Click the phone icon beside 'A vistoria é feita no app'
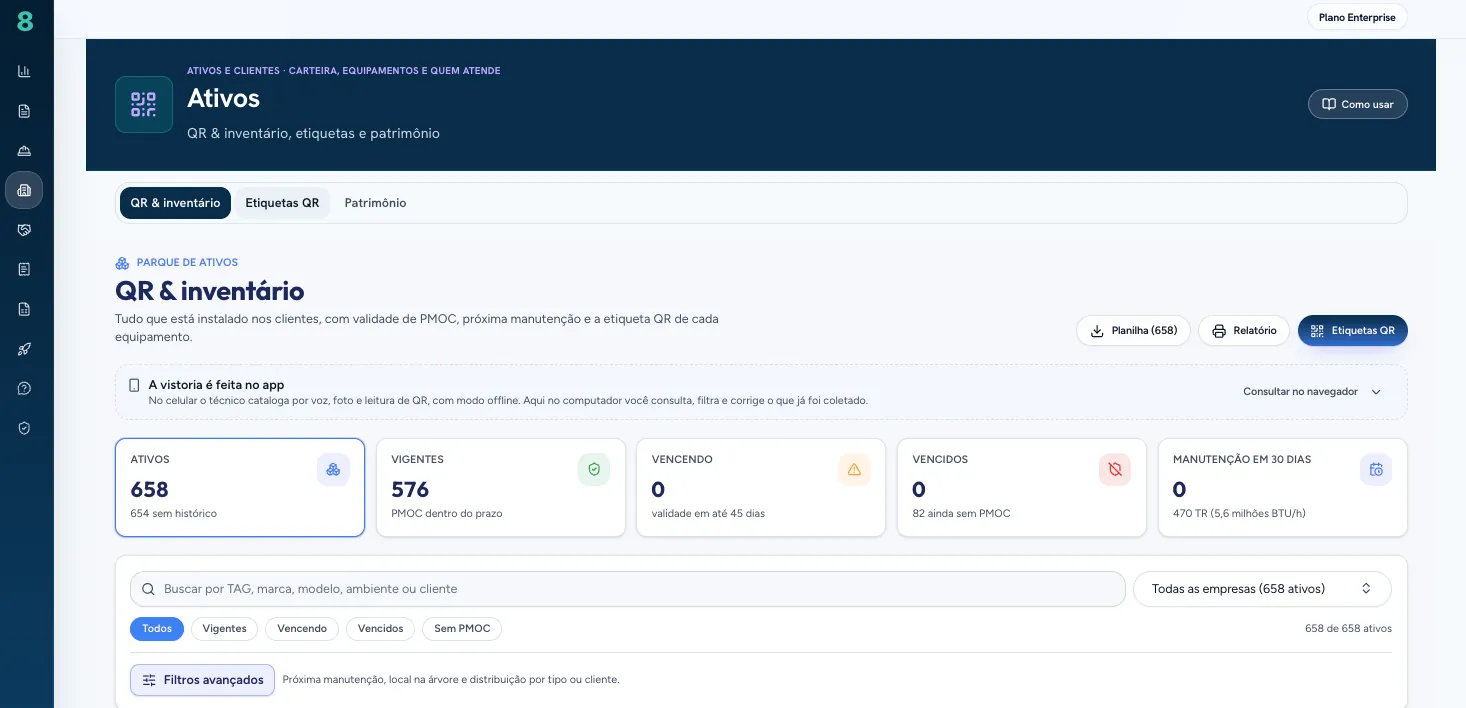Viewport: 1466px width, 708px height. 134,385
